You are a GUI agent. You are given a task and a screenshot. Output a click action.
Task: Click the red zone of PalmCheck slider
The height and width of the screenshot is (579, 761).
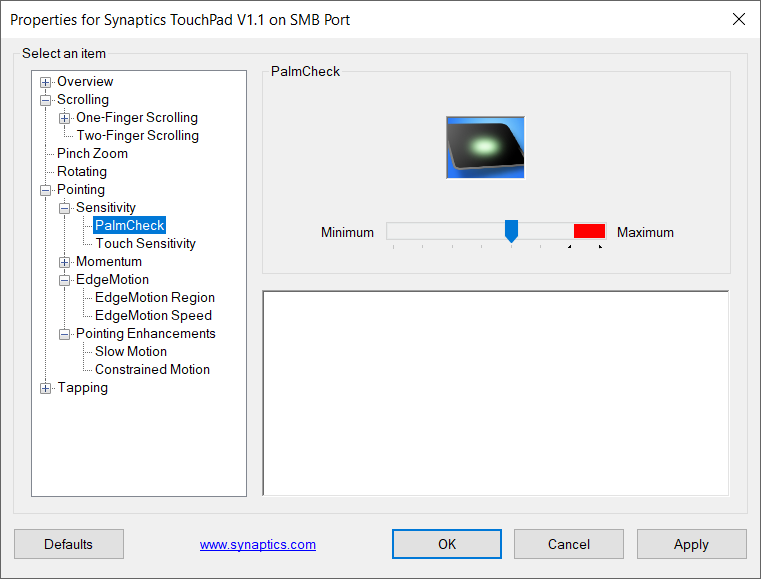[x=589, y=231]
